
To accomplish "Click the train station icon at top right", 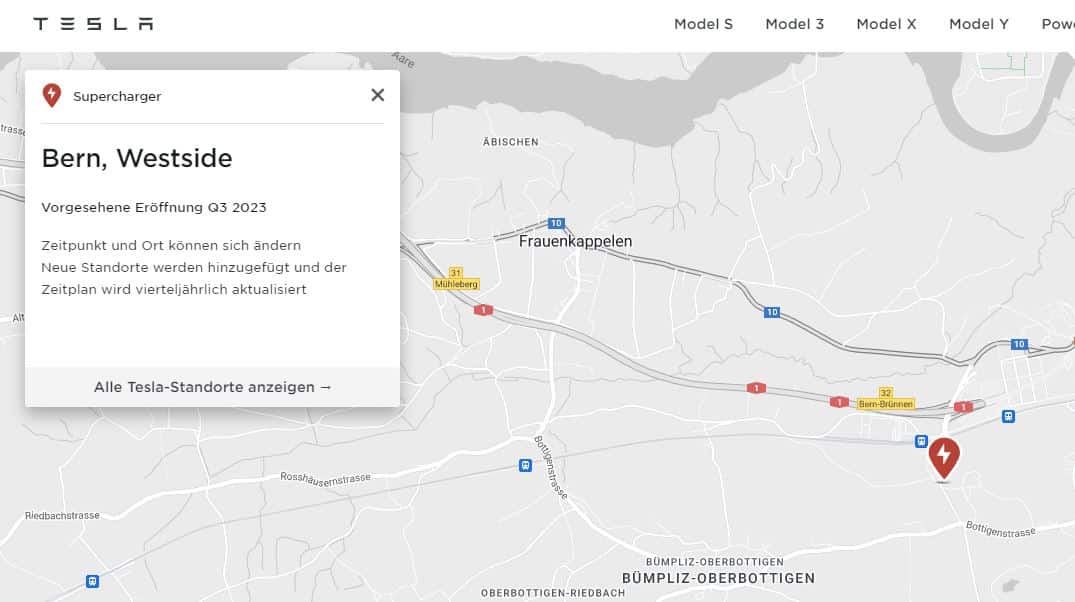I will pos(1008,417).
